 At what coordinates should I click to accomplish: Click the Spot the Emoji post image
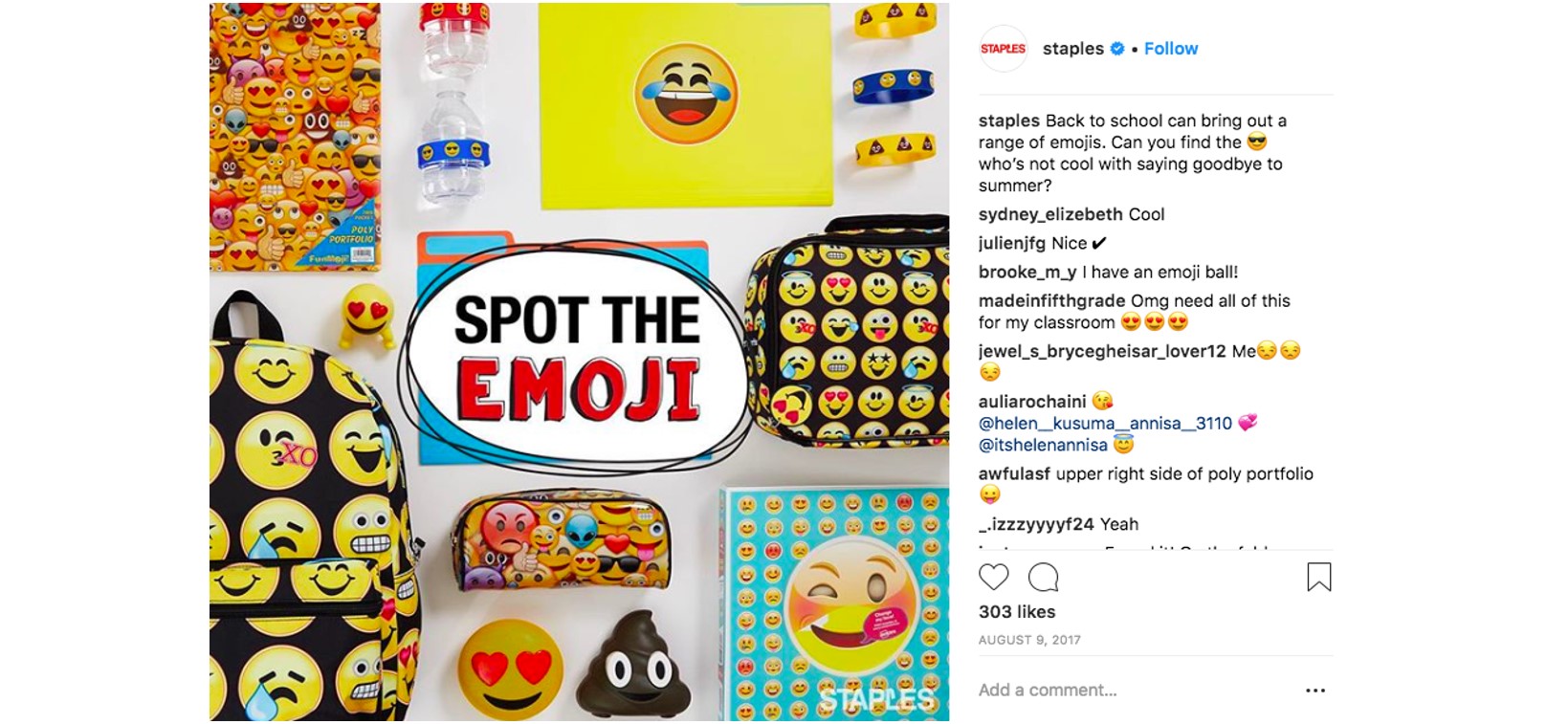click(579, 362)
